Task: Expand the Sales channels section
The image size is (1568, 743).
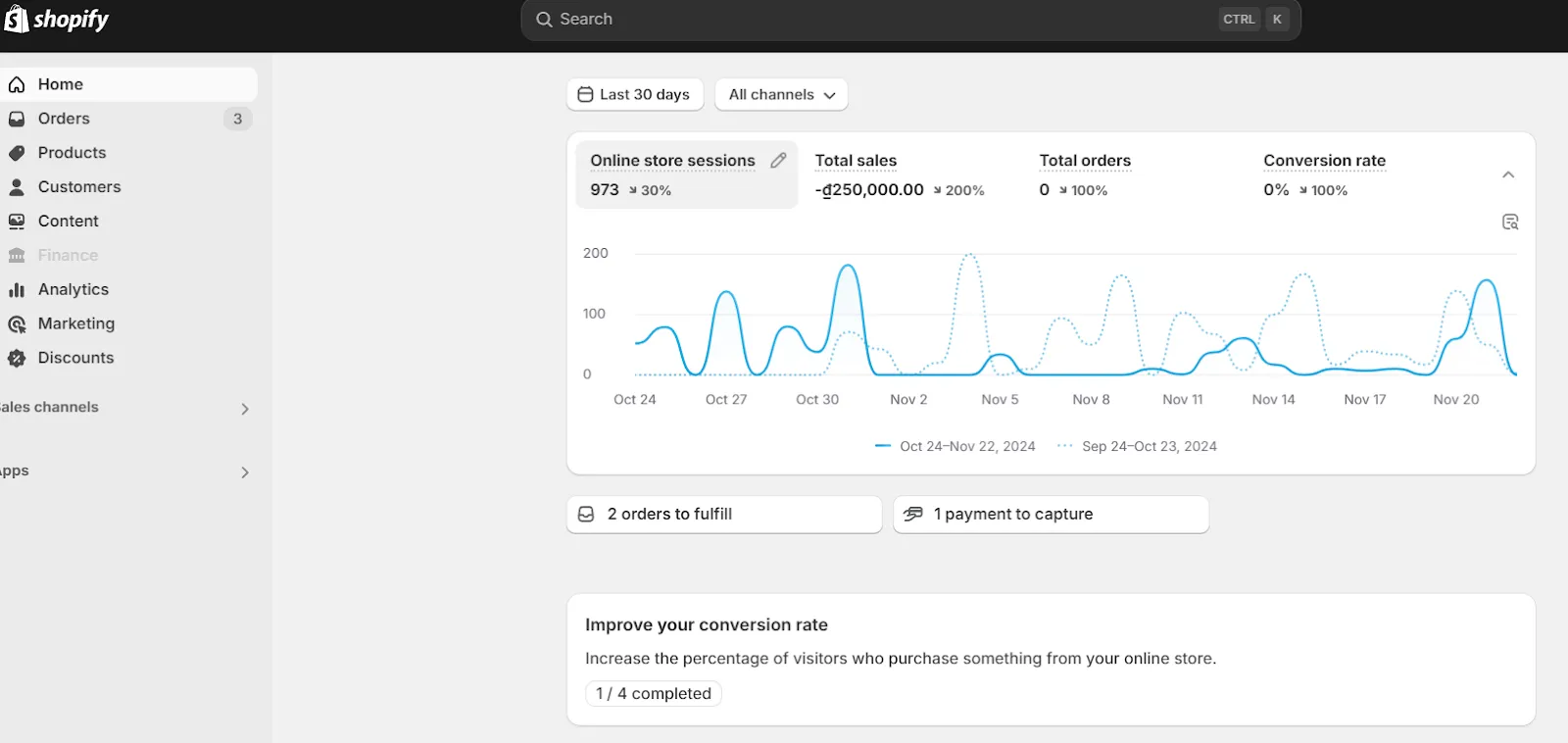Action: tap(245, 409)
